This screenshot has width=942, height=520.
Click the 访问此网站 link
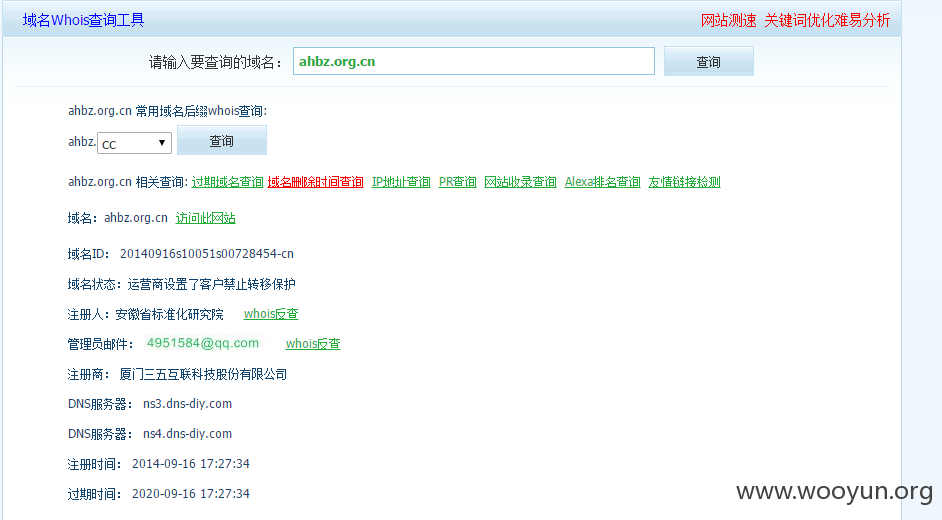click(x=205, y=218)
